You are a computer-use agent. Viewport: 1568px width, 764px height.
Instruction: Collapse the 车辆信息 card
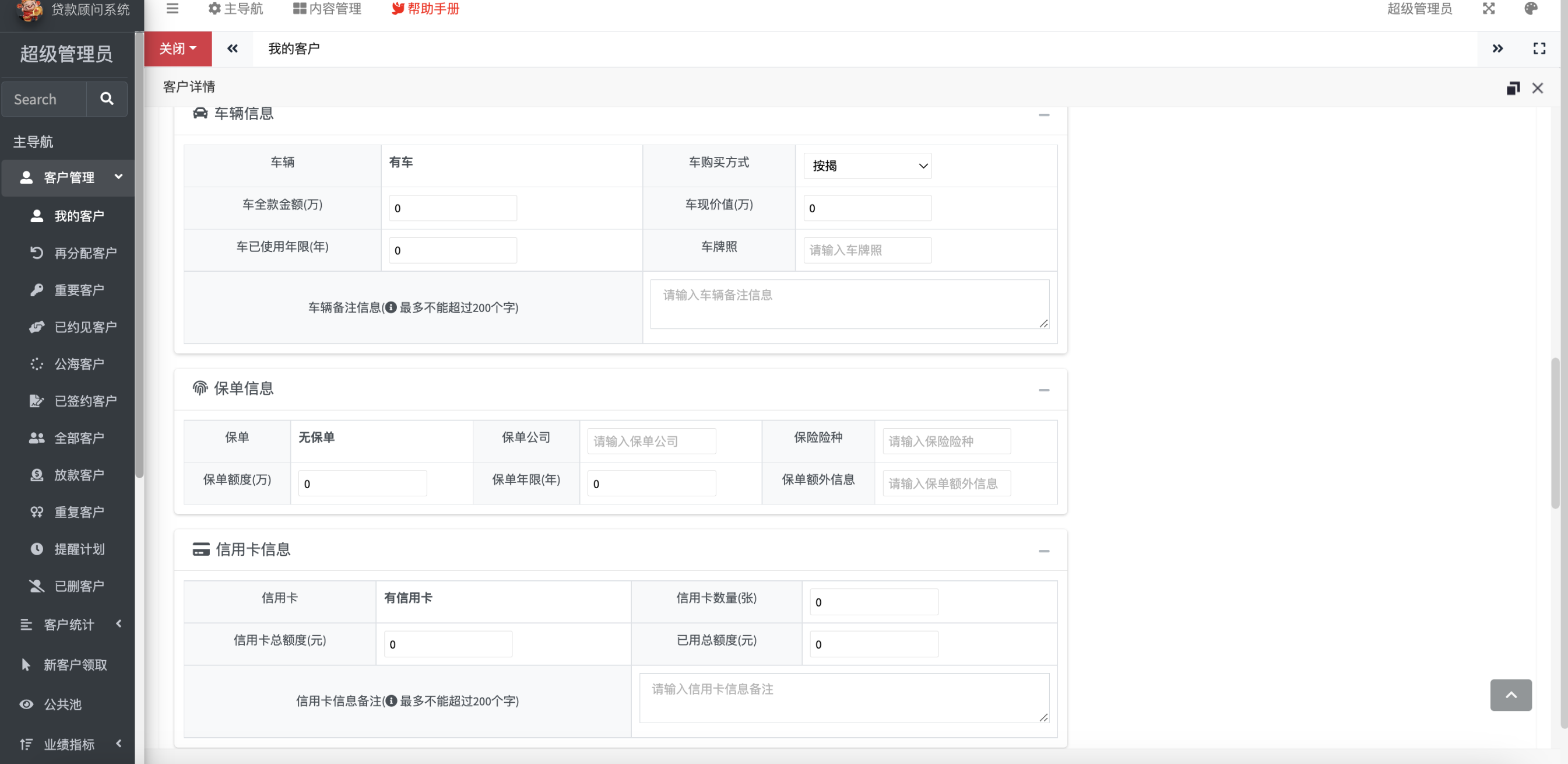1043,114
